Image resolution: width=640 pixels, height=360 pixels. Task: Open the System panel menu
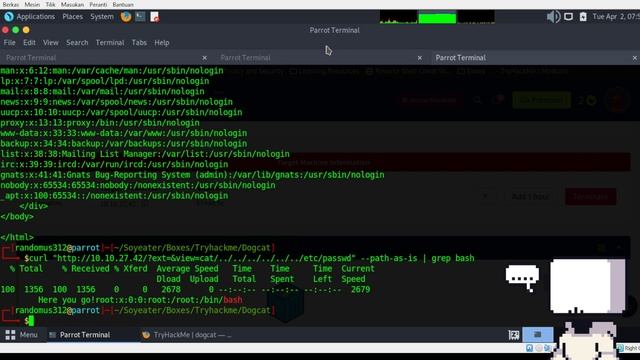[102, 17]
